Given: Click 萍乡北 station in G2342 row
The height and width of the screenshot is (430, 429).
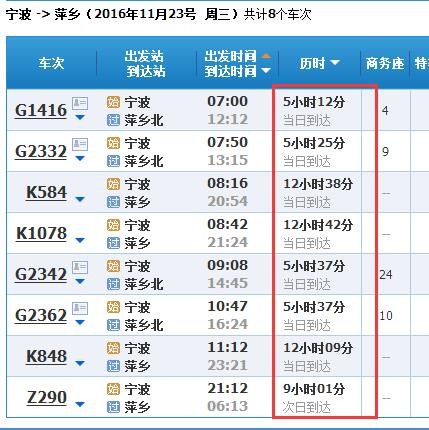Looking at the screenshot, I should 144,284.
